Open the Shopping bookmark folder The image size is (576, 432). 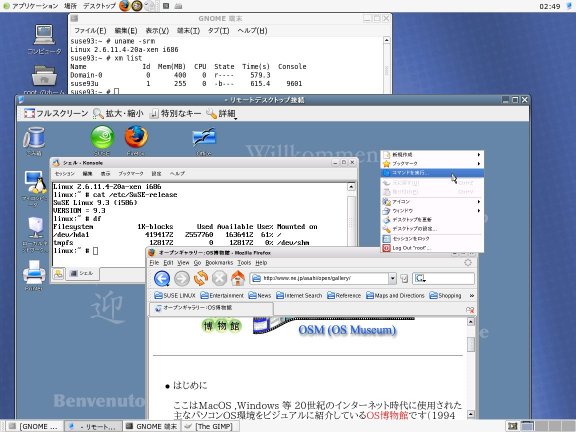click(x=446, y=295)
